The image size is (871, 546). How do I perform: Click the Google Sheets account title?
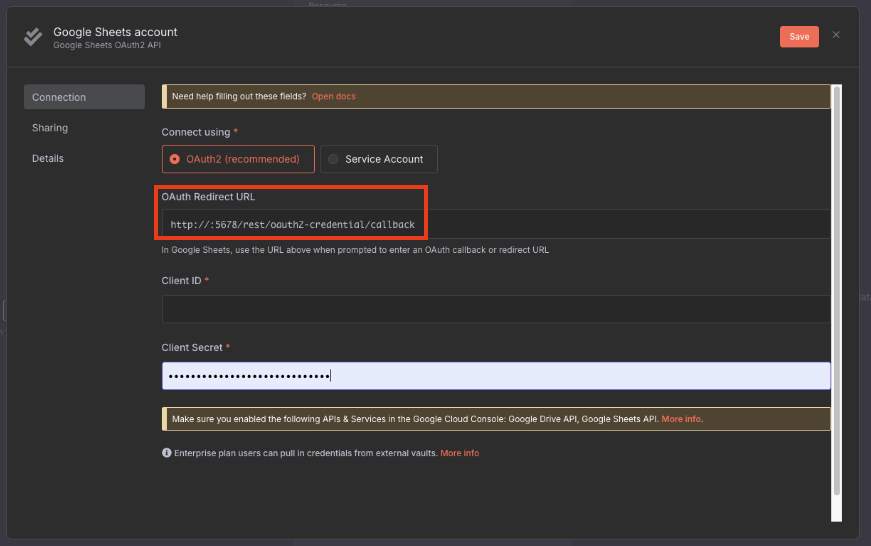coord(115,32)
